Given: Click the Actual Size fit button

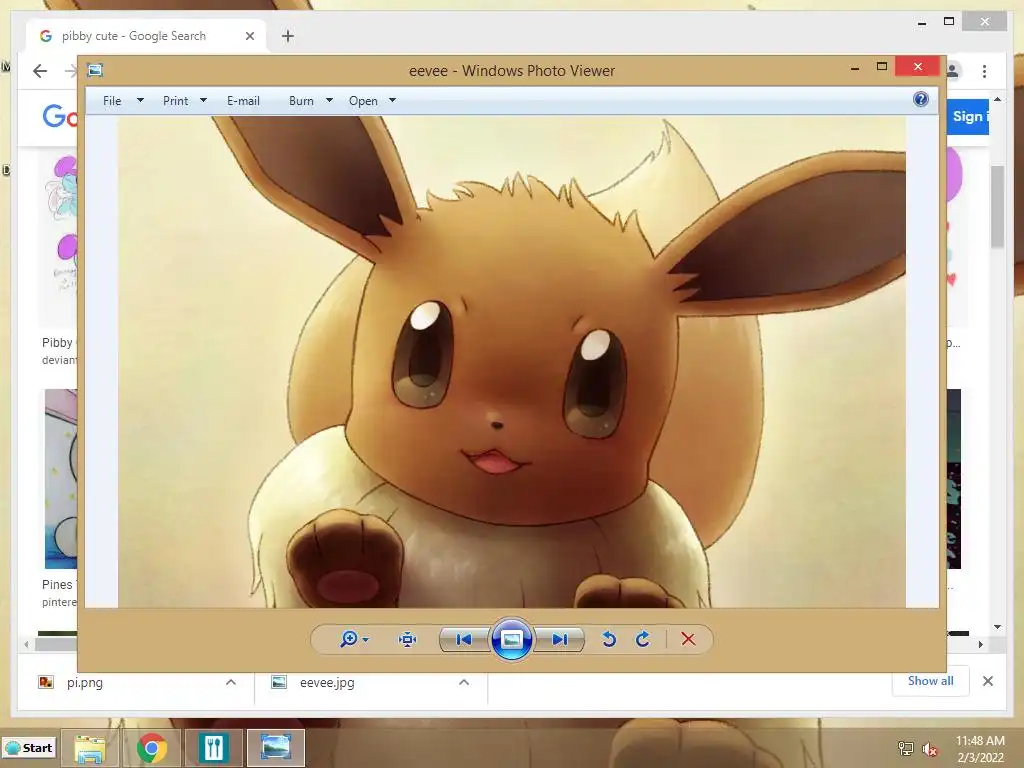Looking at the screenshot, I should pos(408,639).
